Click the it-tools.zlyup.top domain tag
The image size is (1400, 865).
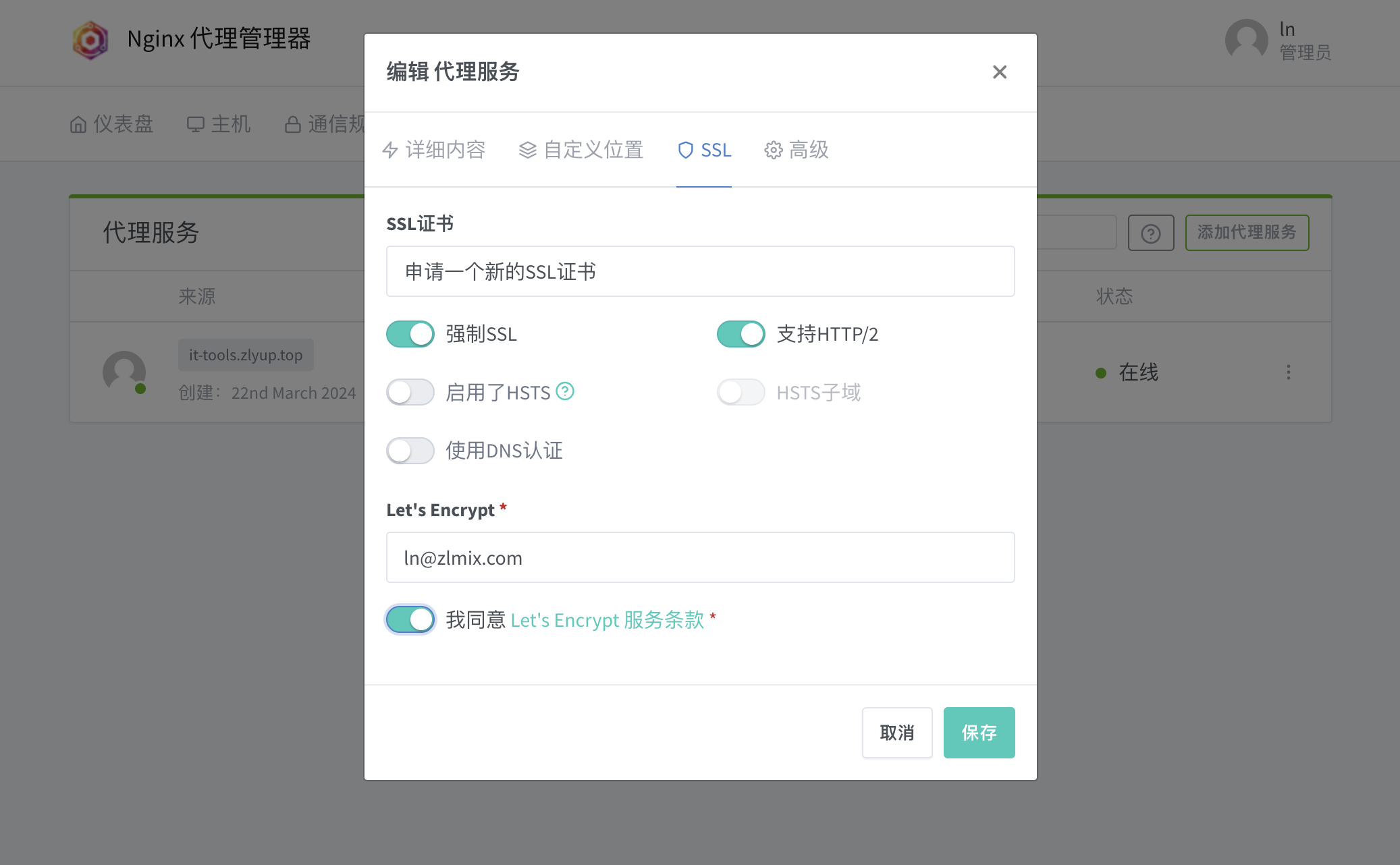pos(246,355)
